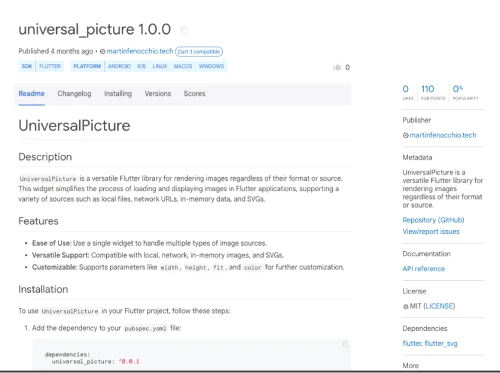The height and width of the screenshot is (373, 500).
Task: Open the 110 pub points score
Action: point(433,92)
